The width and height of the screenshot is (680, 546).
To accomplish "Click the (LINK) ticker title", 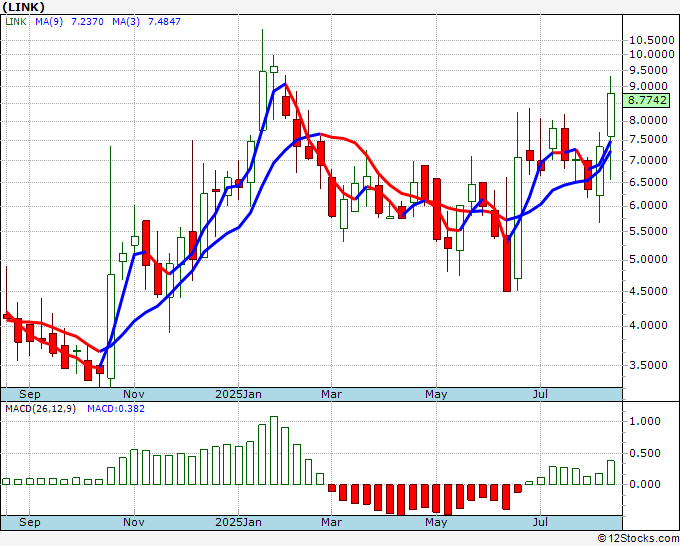I will 23,7.
